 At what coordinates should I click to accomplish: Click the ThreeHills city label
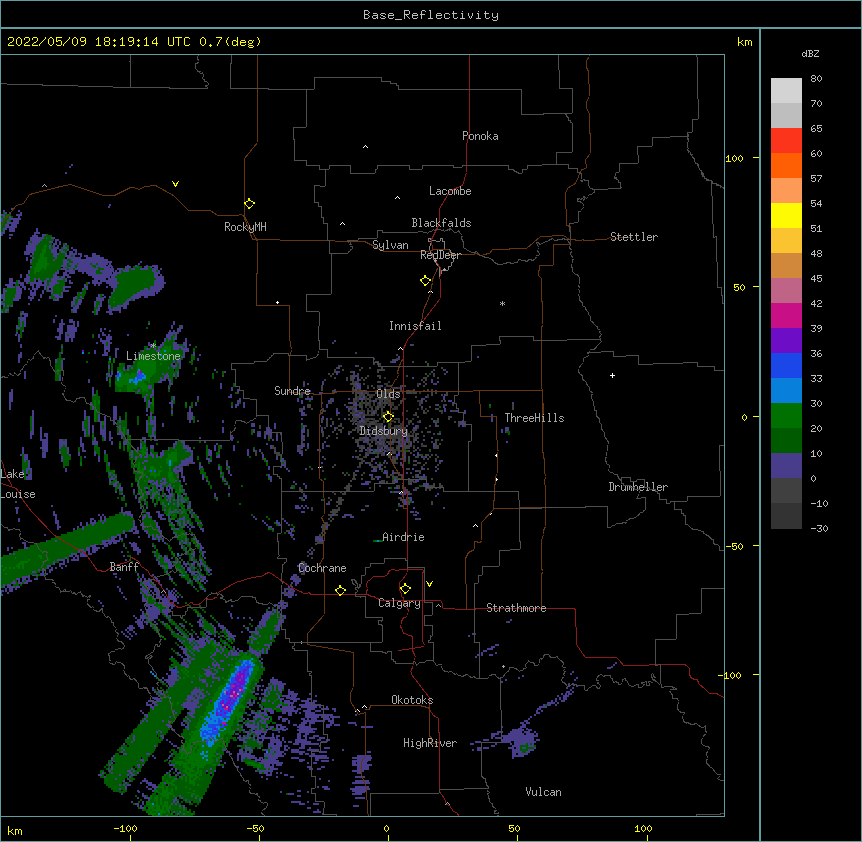point(534,418)
